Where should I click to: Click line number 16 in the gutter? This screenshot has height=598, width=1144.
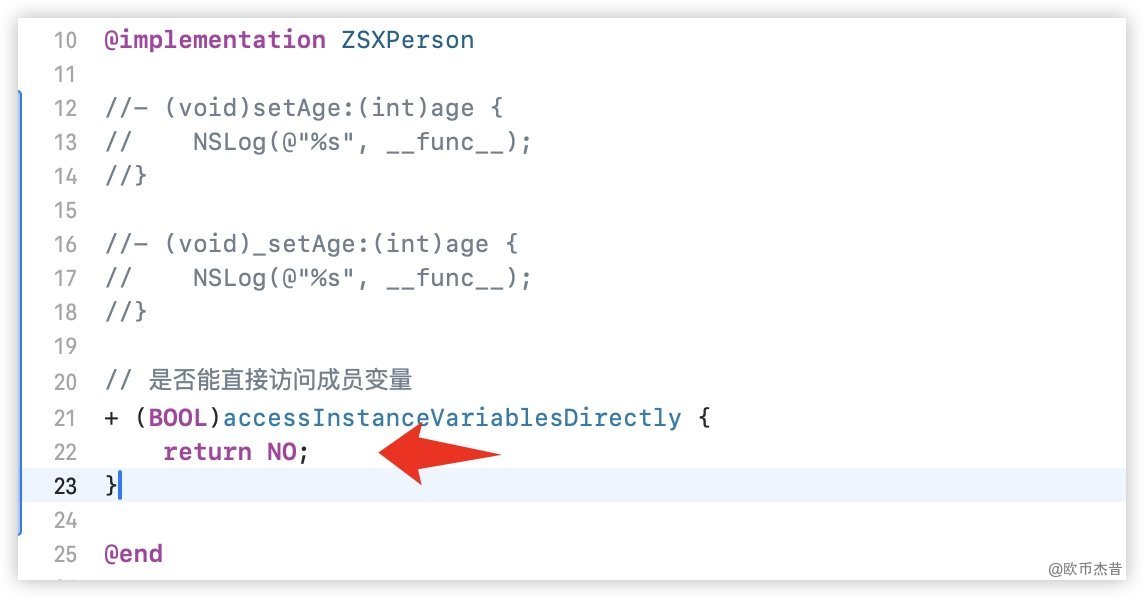pos(65,244)
